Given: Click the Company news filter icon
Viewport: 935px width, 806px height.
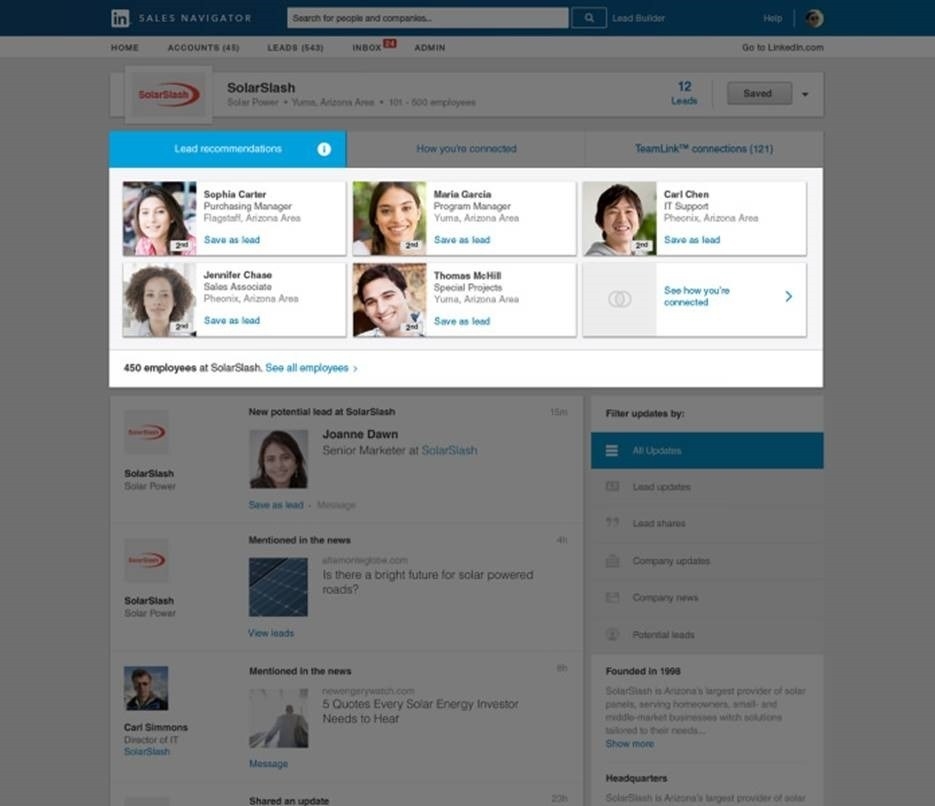Looking at the screenshot, I should [x=611, y=597].
